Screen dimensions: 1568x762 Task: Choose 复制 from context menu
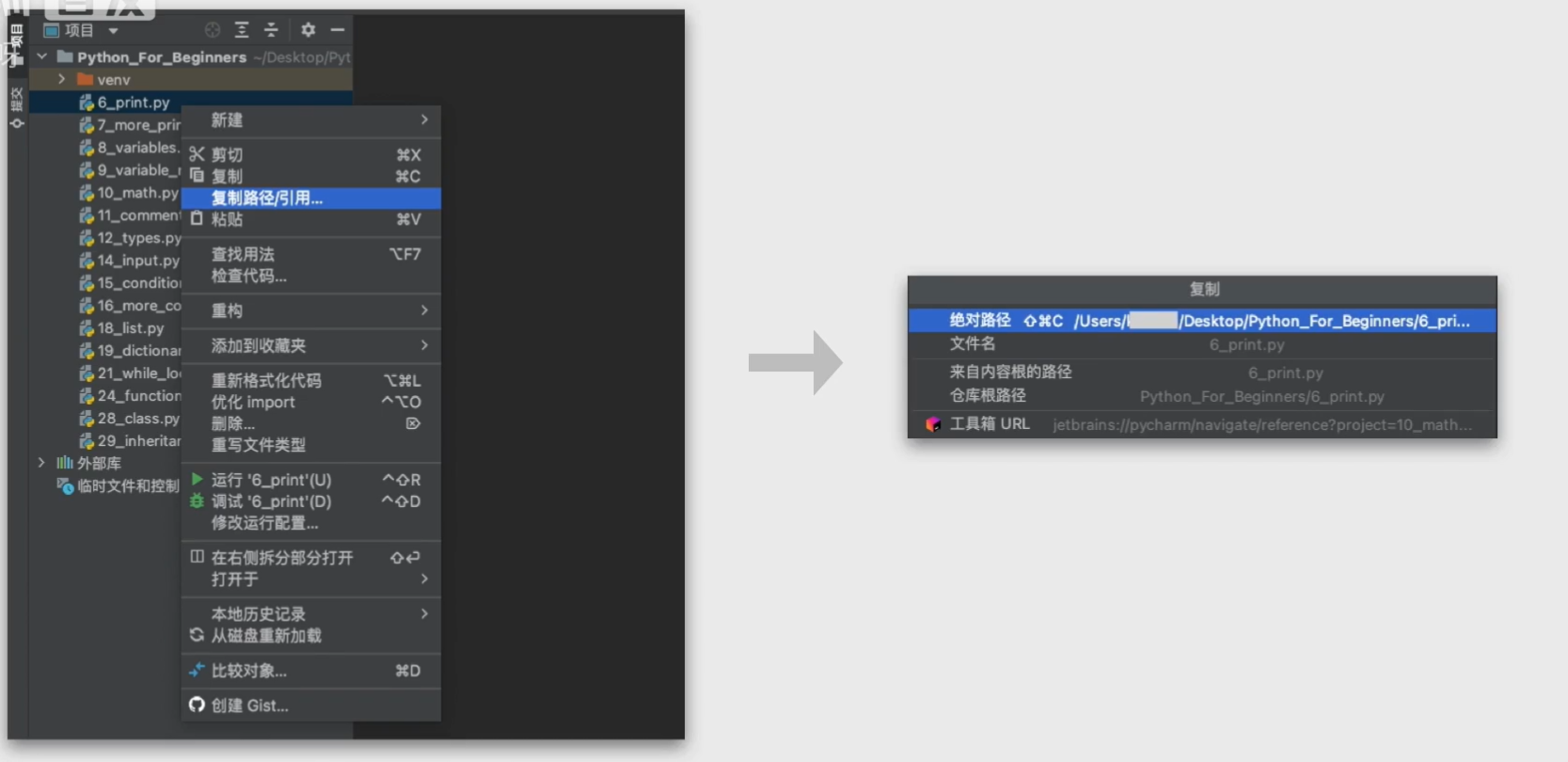pos(310,176)
